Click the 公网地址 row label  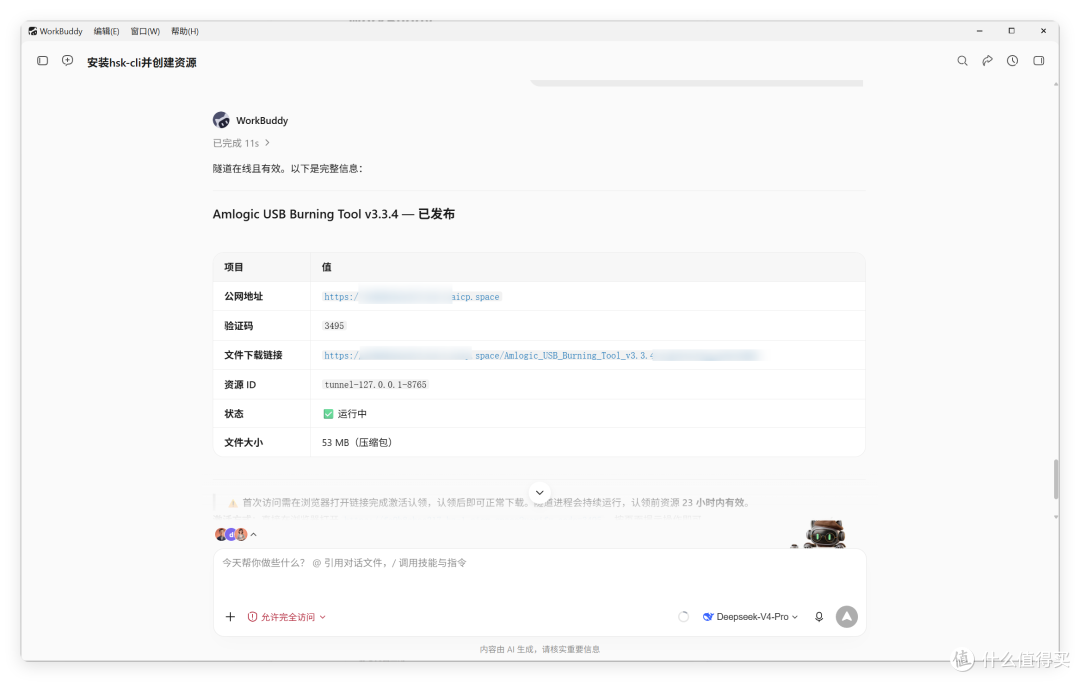pyautogui.click(x=243, y=296)
